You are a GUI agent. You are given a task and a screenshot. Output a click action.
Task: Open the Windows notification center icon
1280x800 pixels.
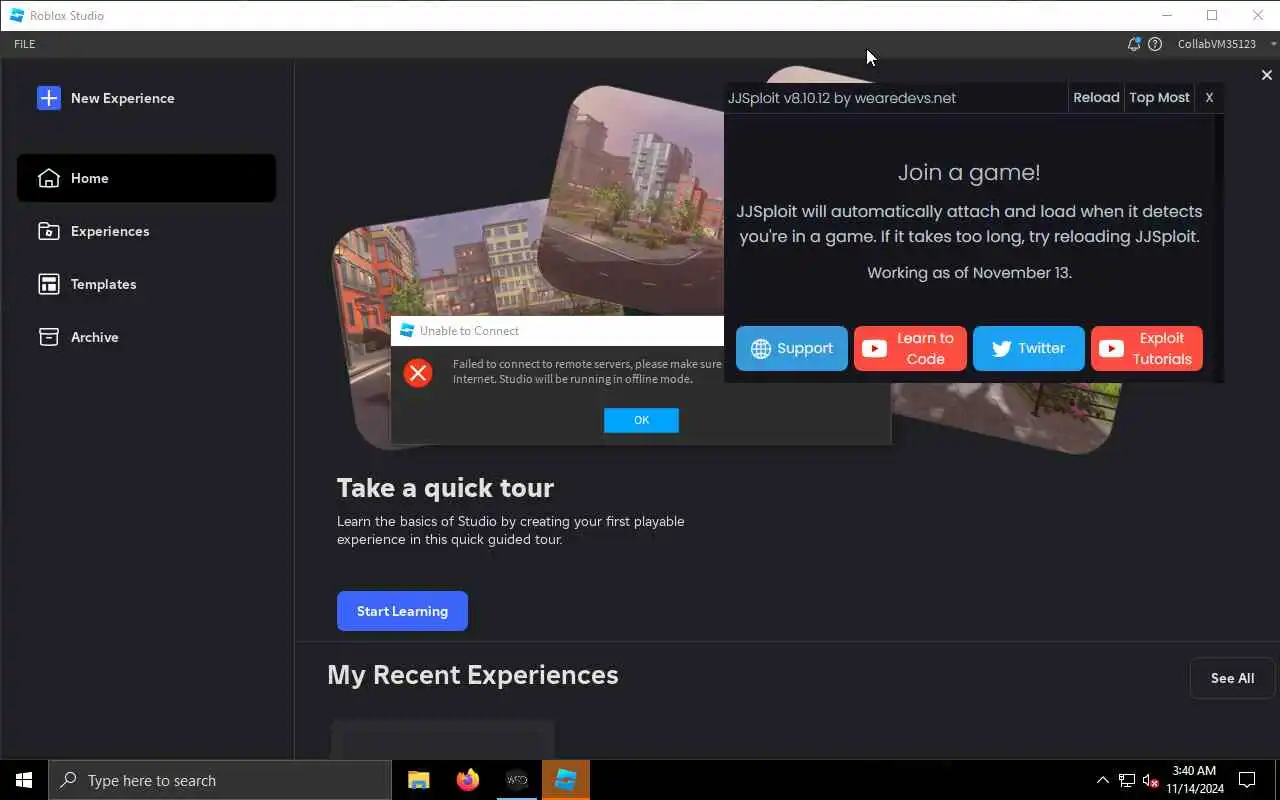[1247, 780]
